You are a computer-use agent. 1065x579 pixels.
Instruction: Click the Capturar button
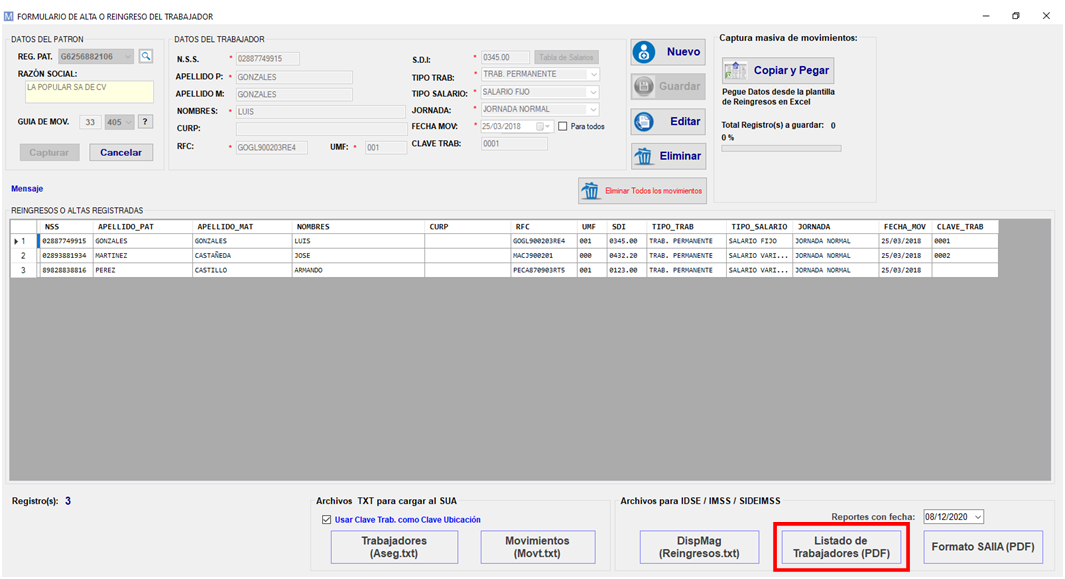49,152
